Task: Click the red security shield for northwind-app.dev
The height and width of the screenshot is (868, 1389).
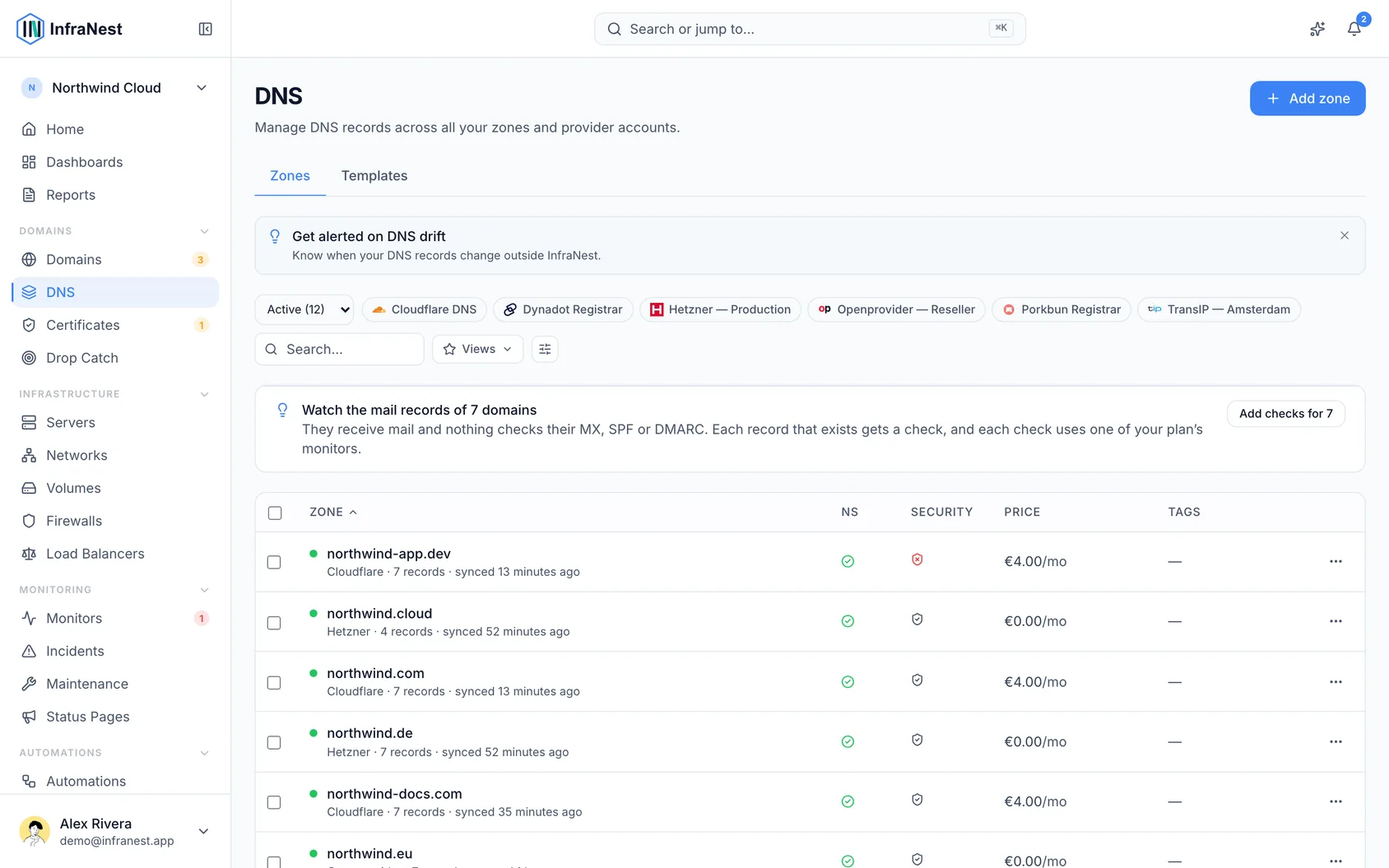Action: [x=917, y=559]
